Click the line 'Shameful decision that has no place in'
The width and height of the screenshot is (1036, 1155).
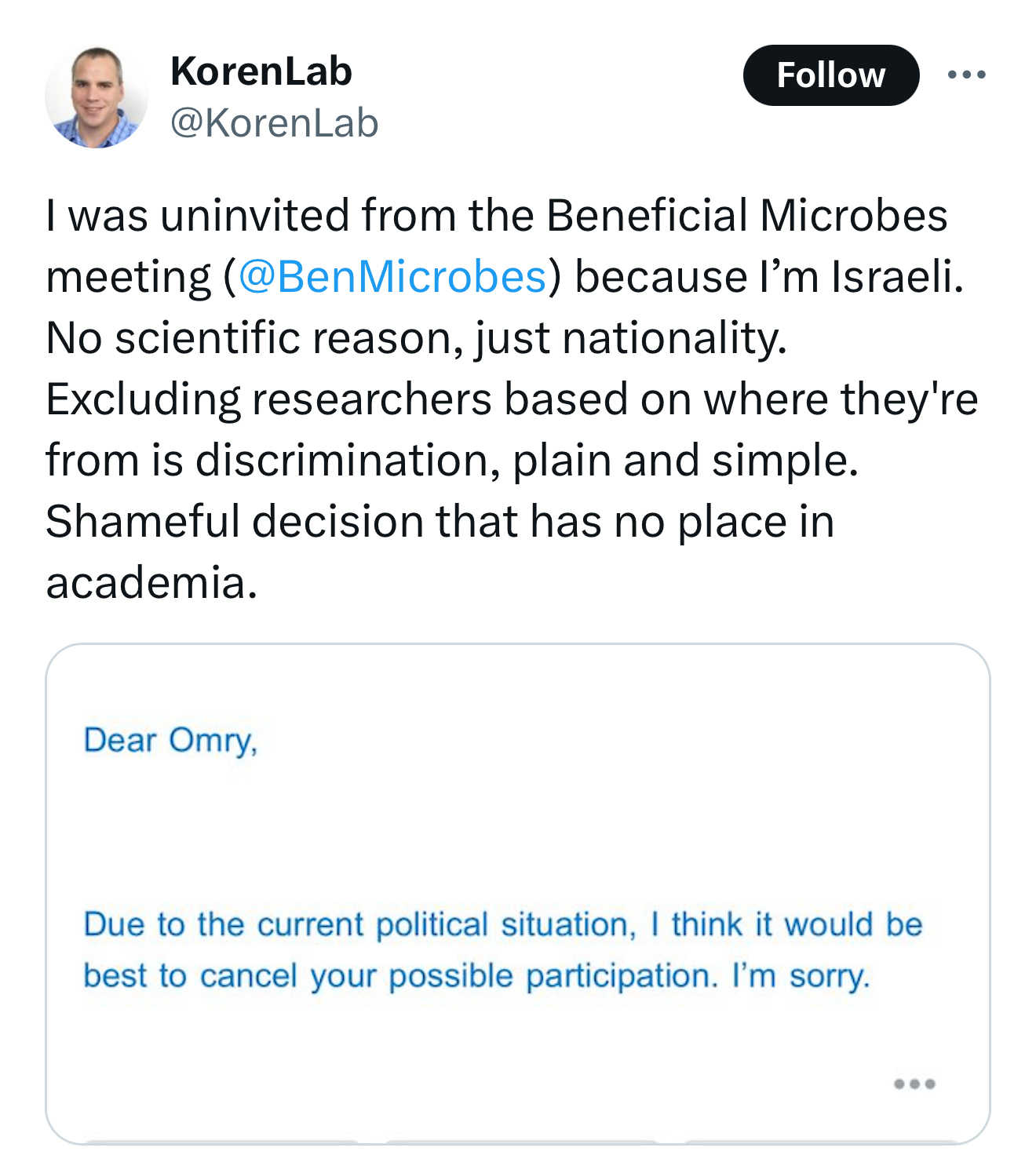(x=440, y=521)
